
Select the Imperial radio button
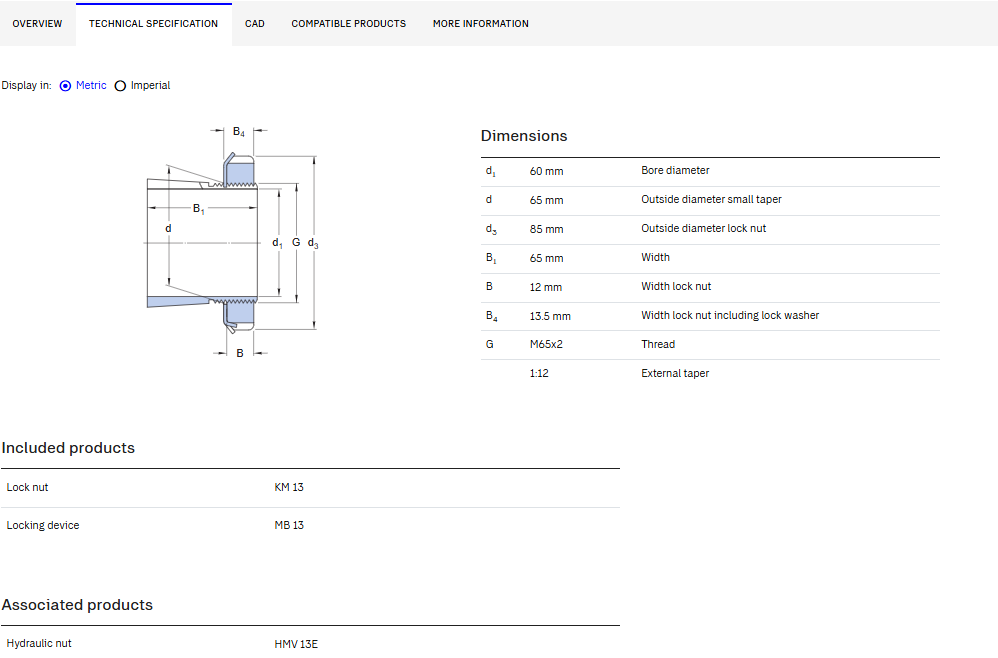pyautogui.click(x=120, y=85)
